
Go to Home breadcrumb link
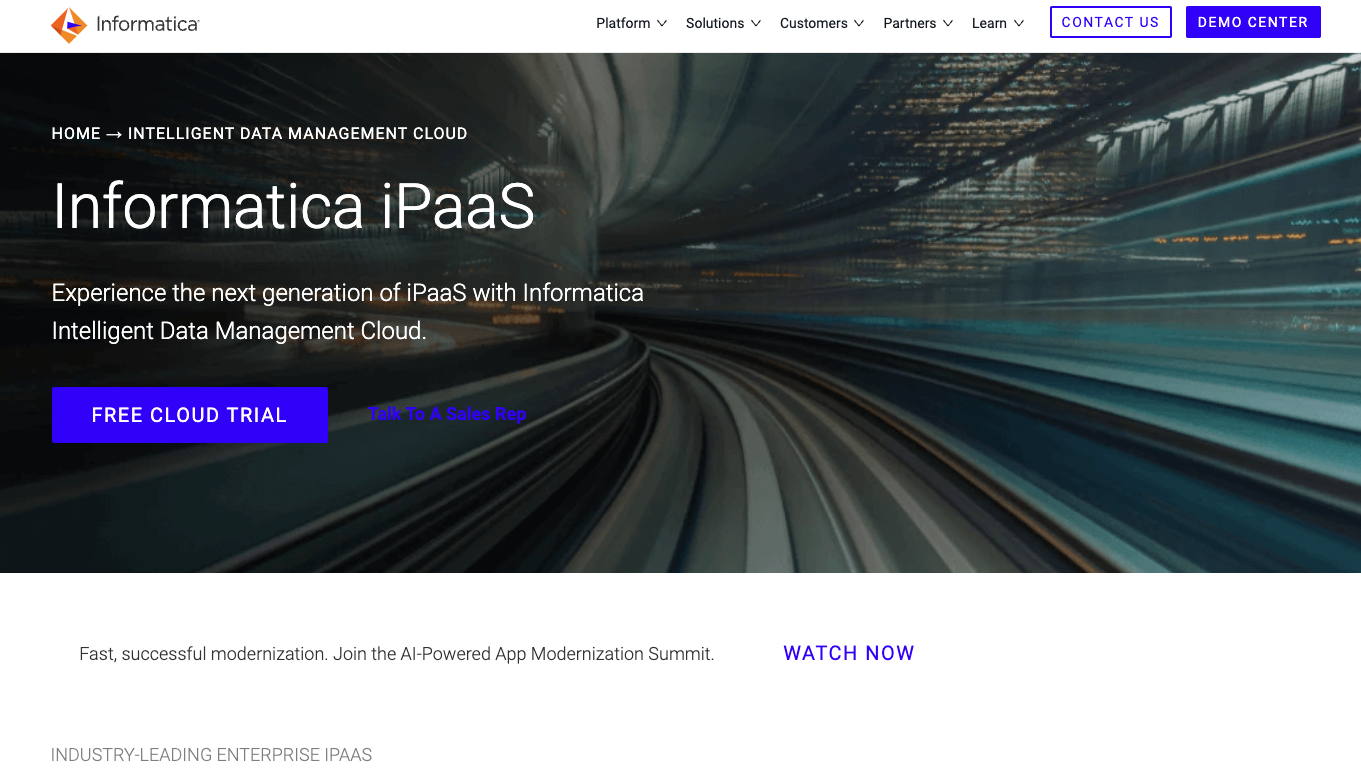[76, 133]
